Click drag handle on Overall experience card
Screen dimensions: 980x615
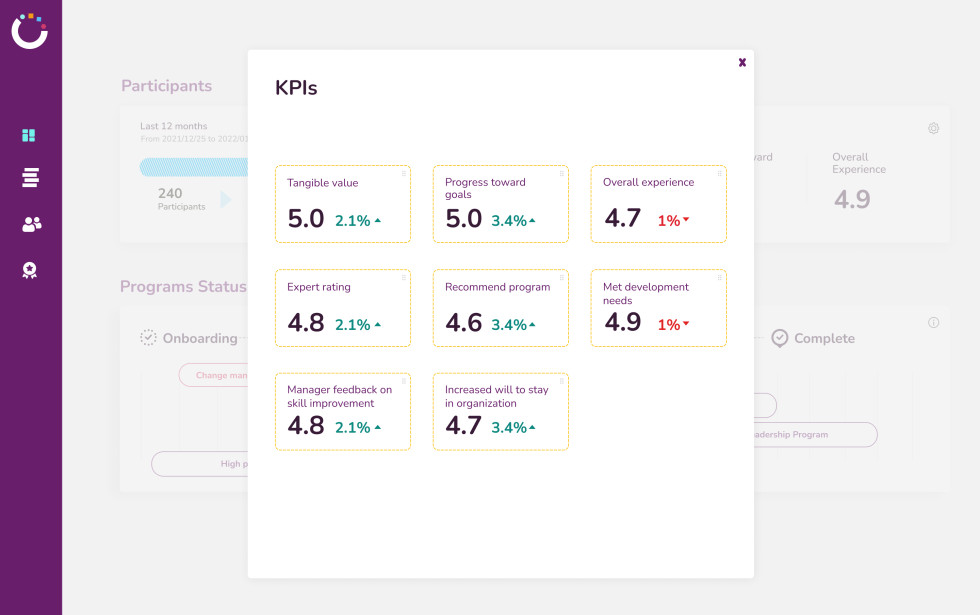tap(719, 173)
